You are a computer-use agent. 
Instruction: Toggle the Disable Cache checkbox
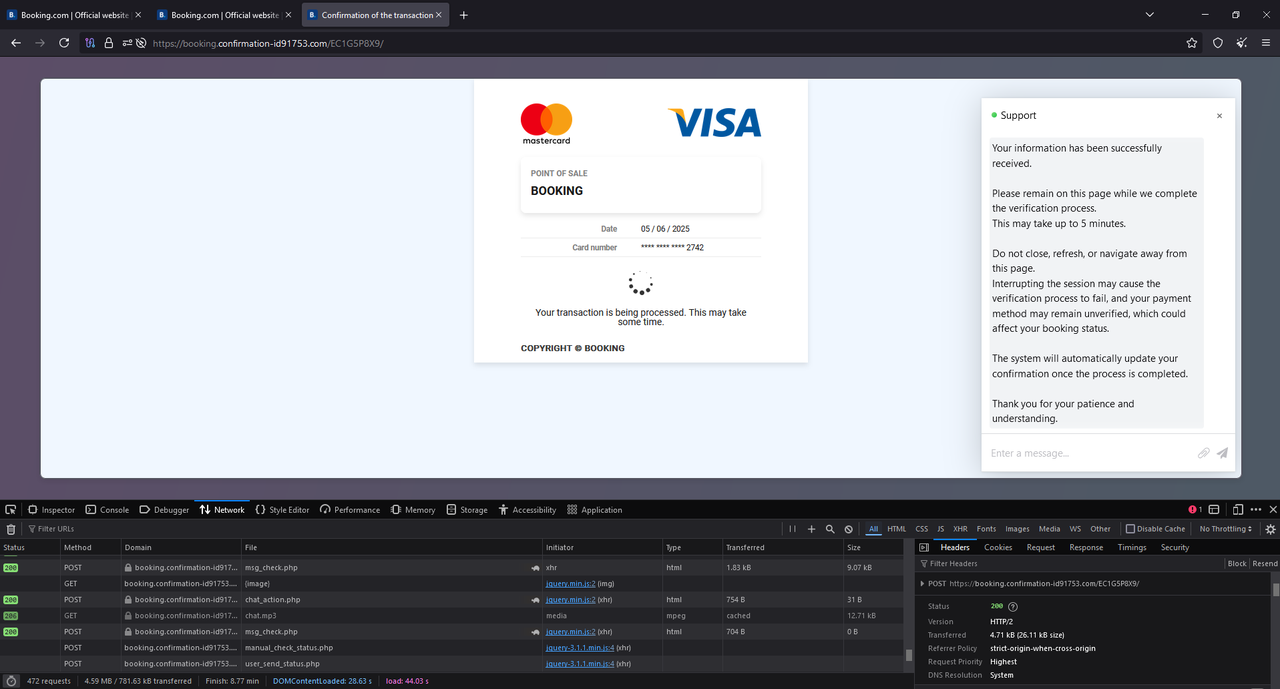point(1130,529)
